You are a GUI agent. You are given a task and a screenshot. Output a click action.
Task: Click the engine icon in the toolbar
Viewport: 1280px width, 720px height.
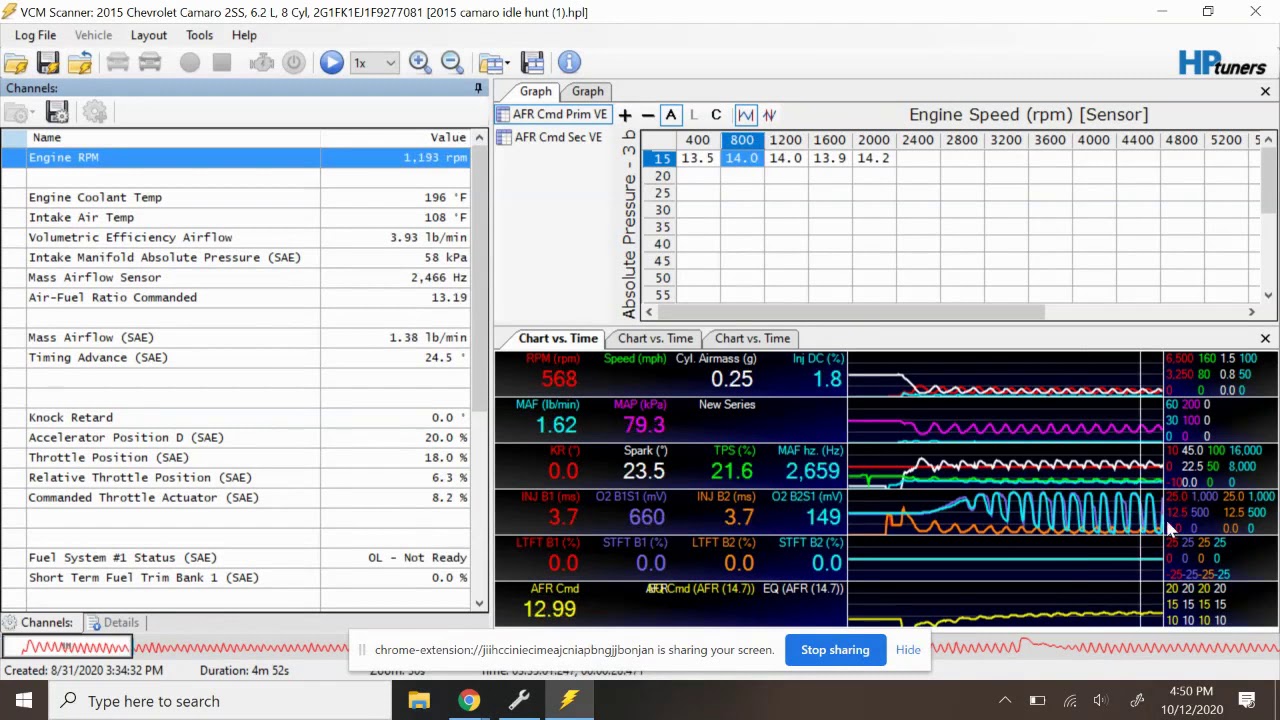262,63
